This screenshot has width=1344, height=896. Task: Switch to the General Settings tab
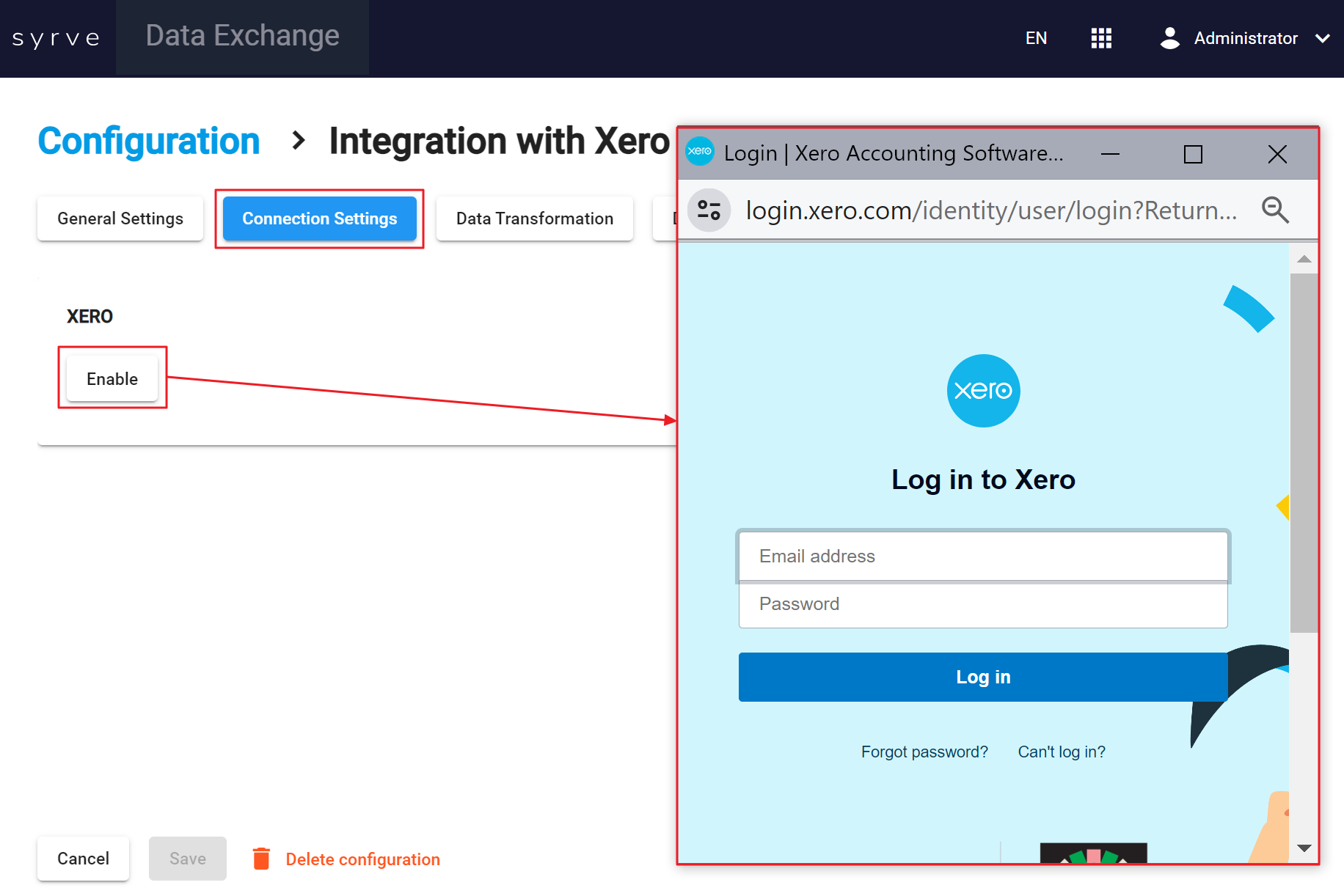(120, 219)
